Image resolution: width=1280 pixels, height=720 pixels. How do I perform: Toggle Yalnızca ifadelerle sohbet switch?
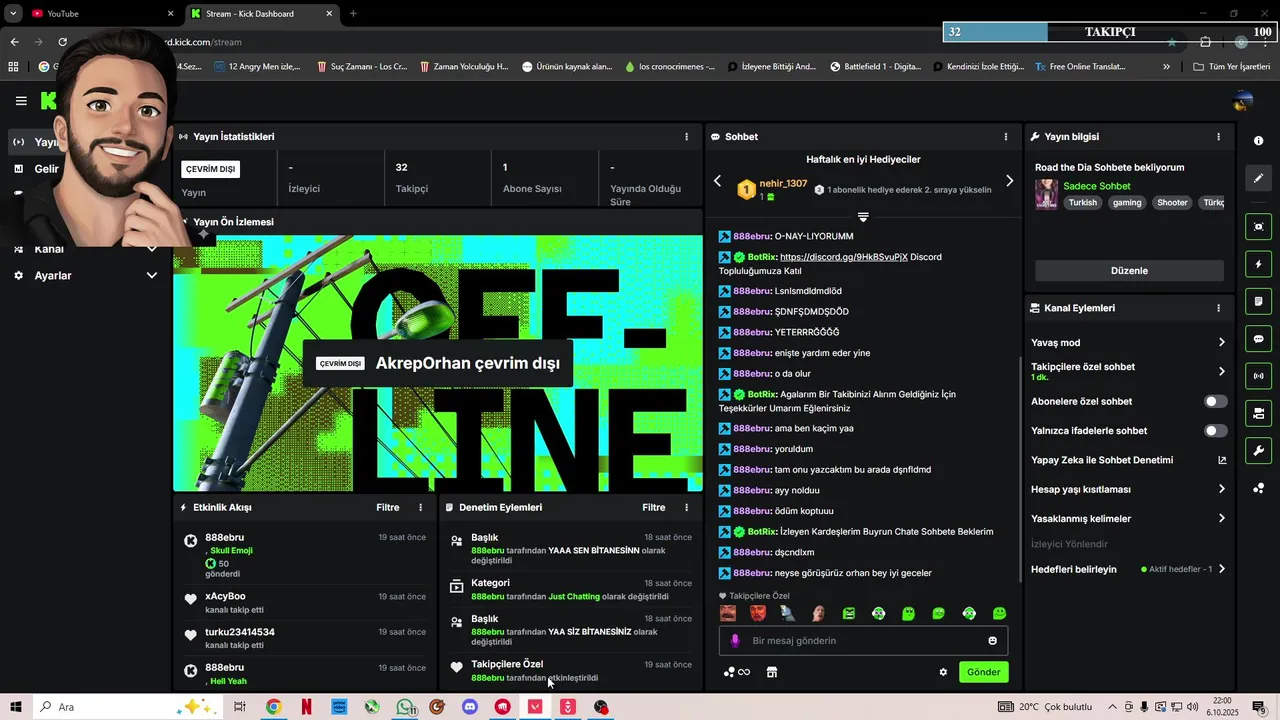pyautogui.click(x=1215, y=431)
